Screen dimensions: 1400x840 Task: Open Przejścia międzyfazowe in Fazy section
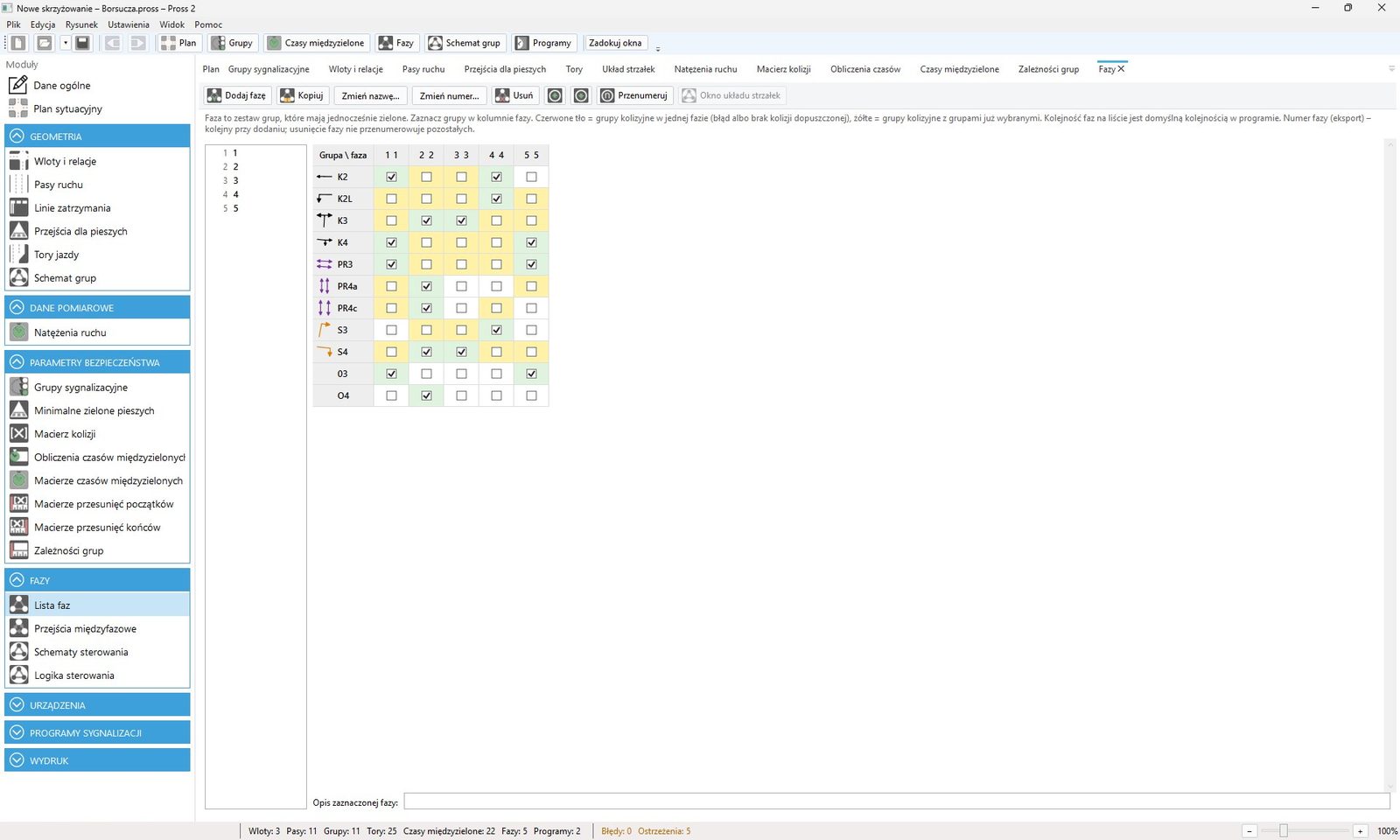click(85, 628)
